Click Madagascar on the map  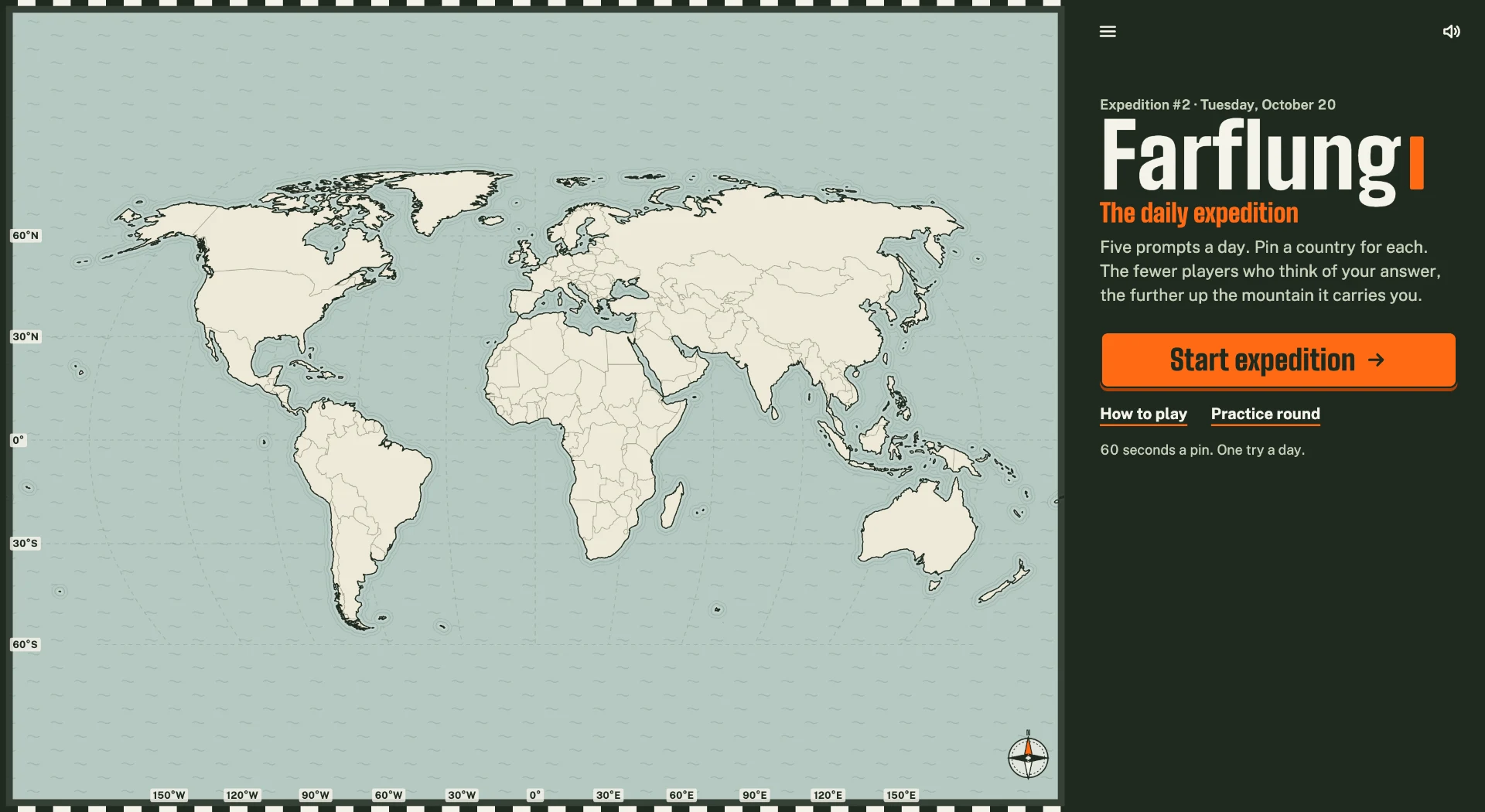672,507
